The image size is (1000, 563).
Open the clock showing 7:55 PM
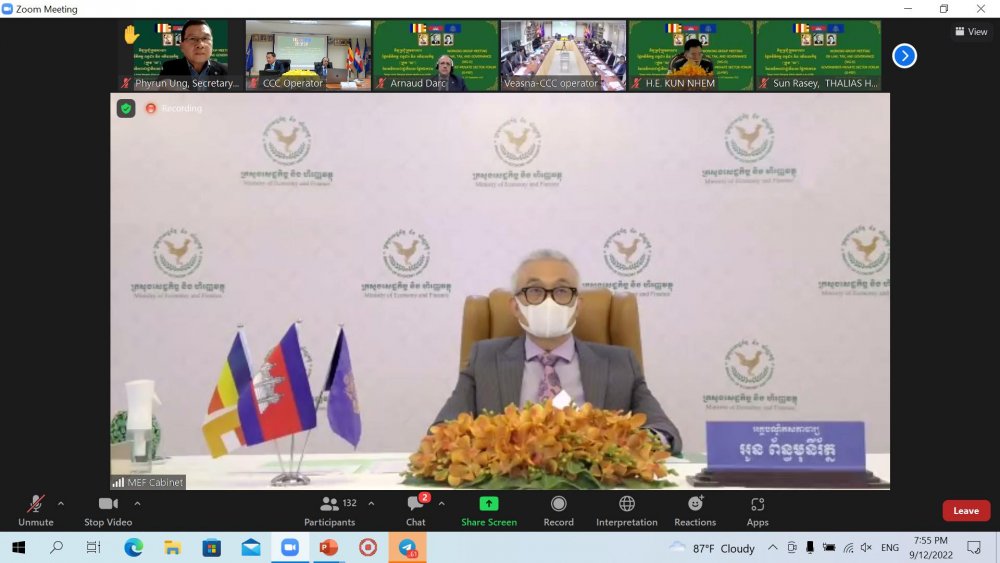tap(930, 548)
